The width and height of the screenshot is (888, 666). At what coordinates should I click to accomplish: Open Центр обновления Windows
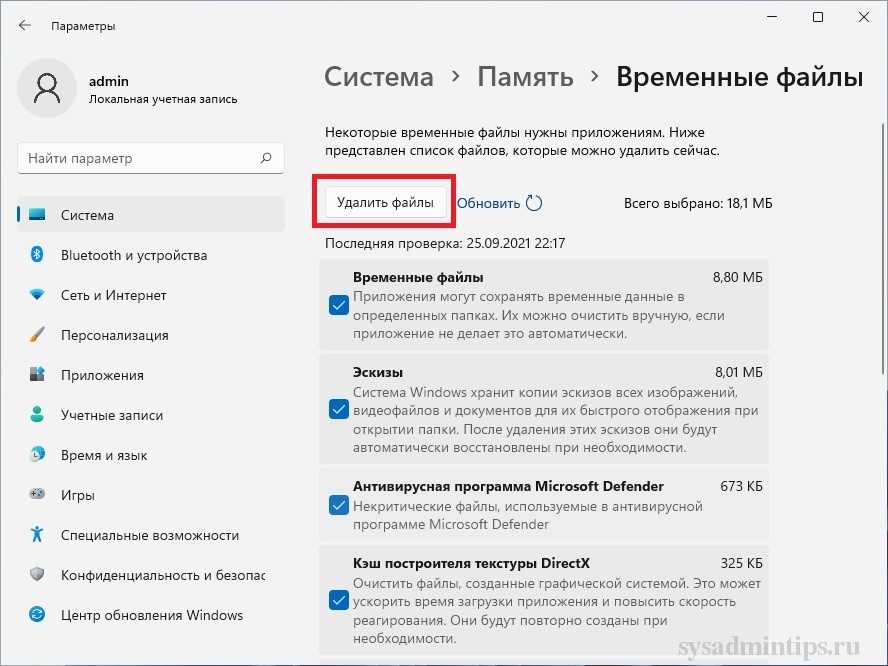(151, 615)
